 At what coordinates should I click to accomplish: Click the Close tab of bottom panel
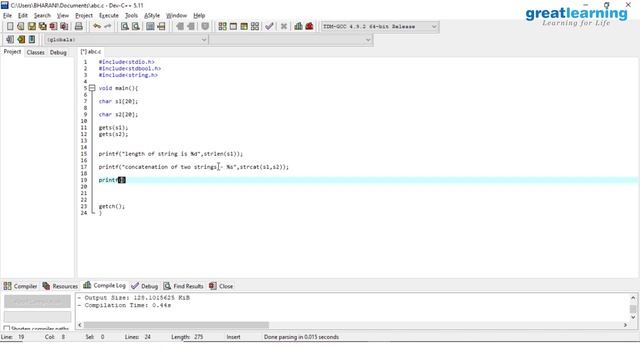coord(221,286)
